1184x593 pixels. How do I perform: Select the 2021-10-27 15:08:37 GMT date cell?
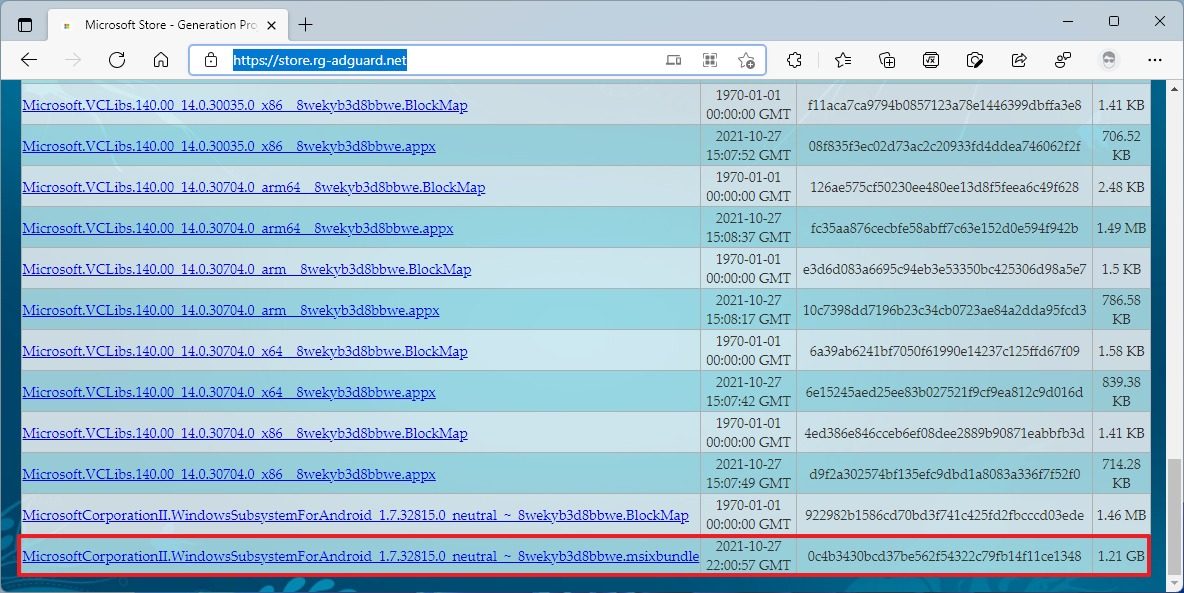pyautogui.click(x=748, y=228)
